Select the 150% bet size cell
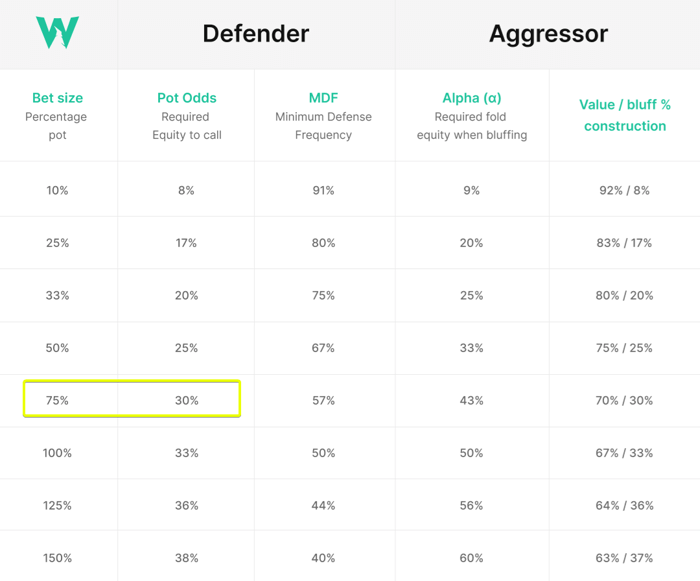Viewport: 700px width, 581px height. [58, 558]
